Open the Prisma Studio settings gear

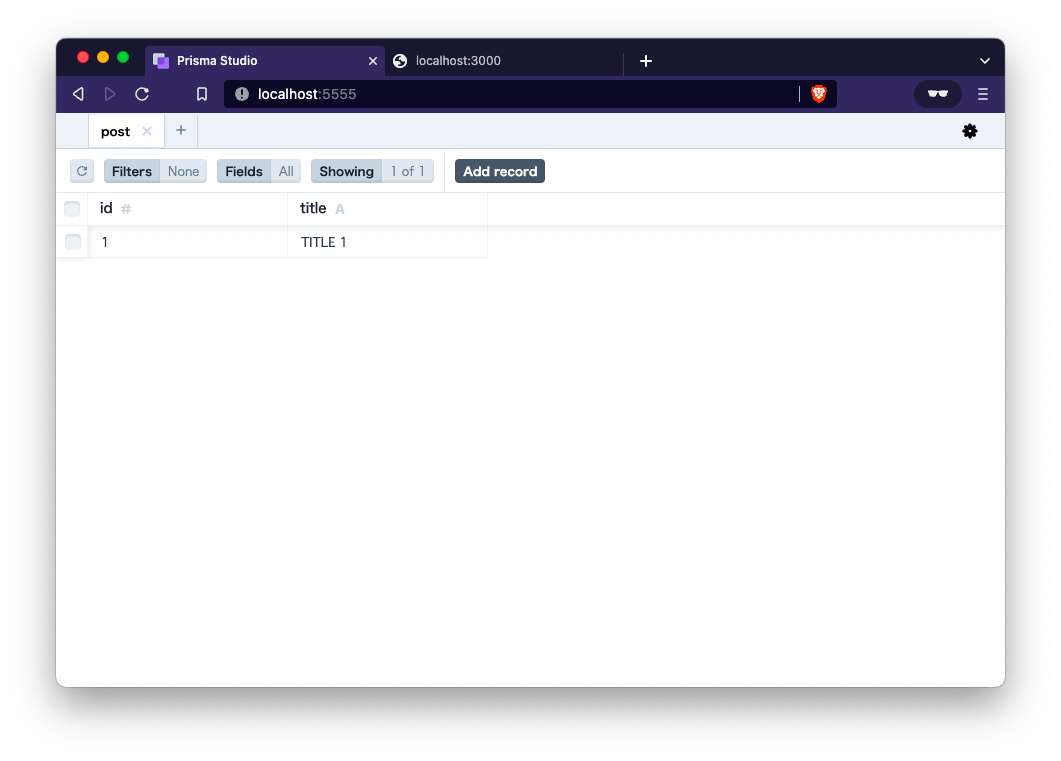pos(970,131)
